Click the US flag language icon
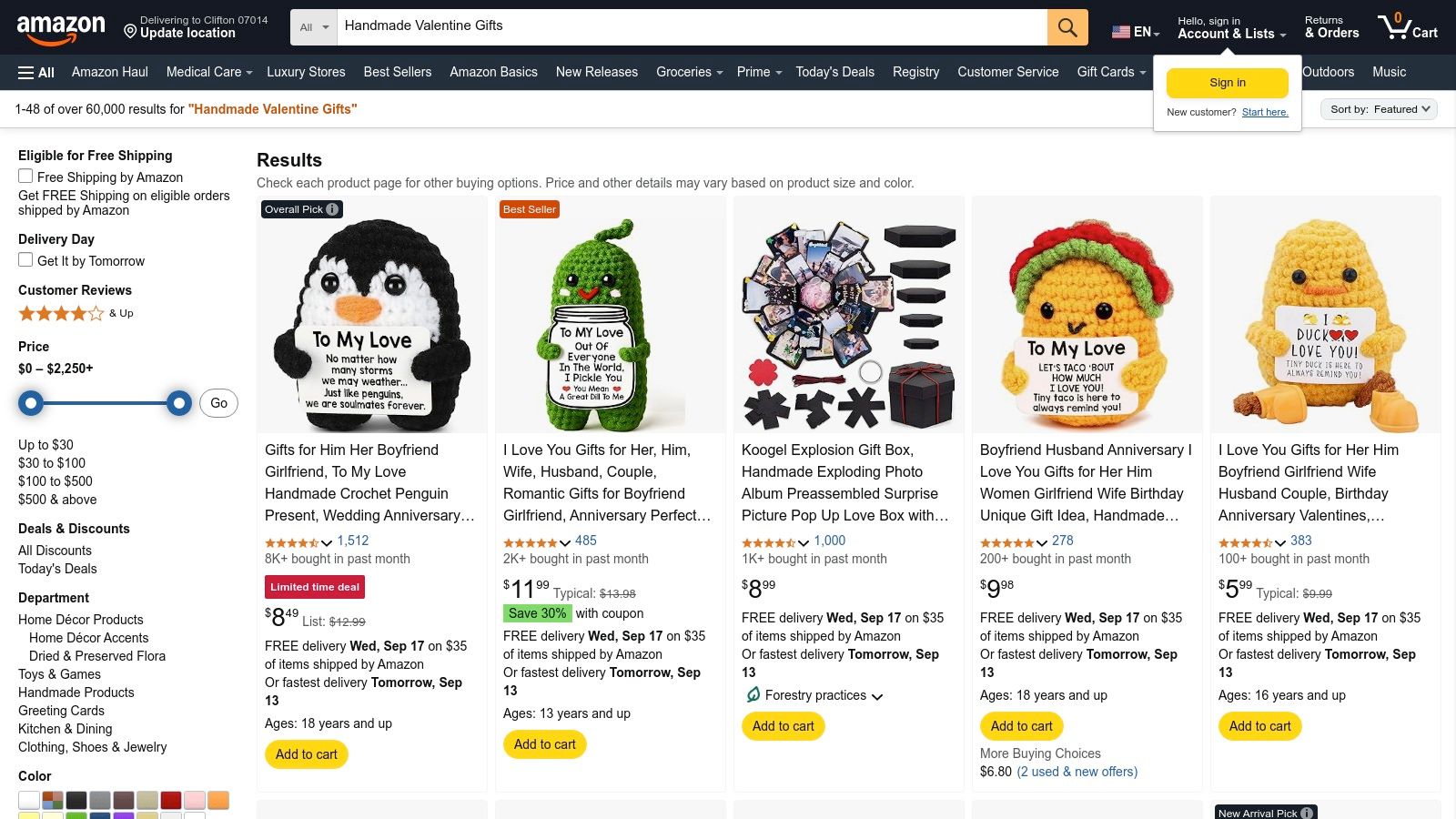The width and height of the screenshot is (1456, 819). click(x=1118, y=31)
